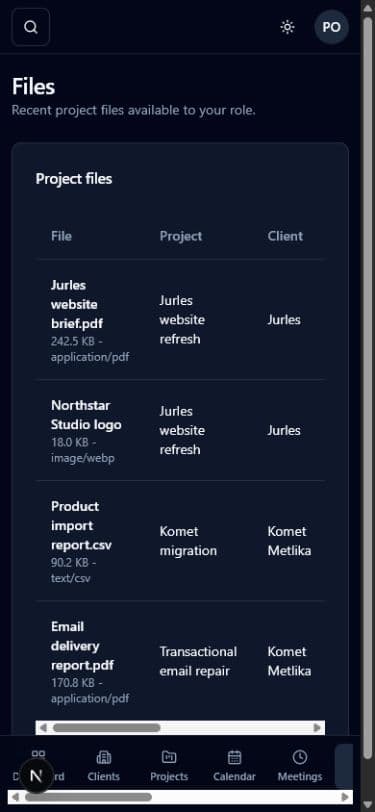
Task: Select the Product import report.csv file name
Action: (x=81, y=526)
